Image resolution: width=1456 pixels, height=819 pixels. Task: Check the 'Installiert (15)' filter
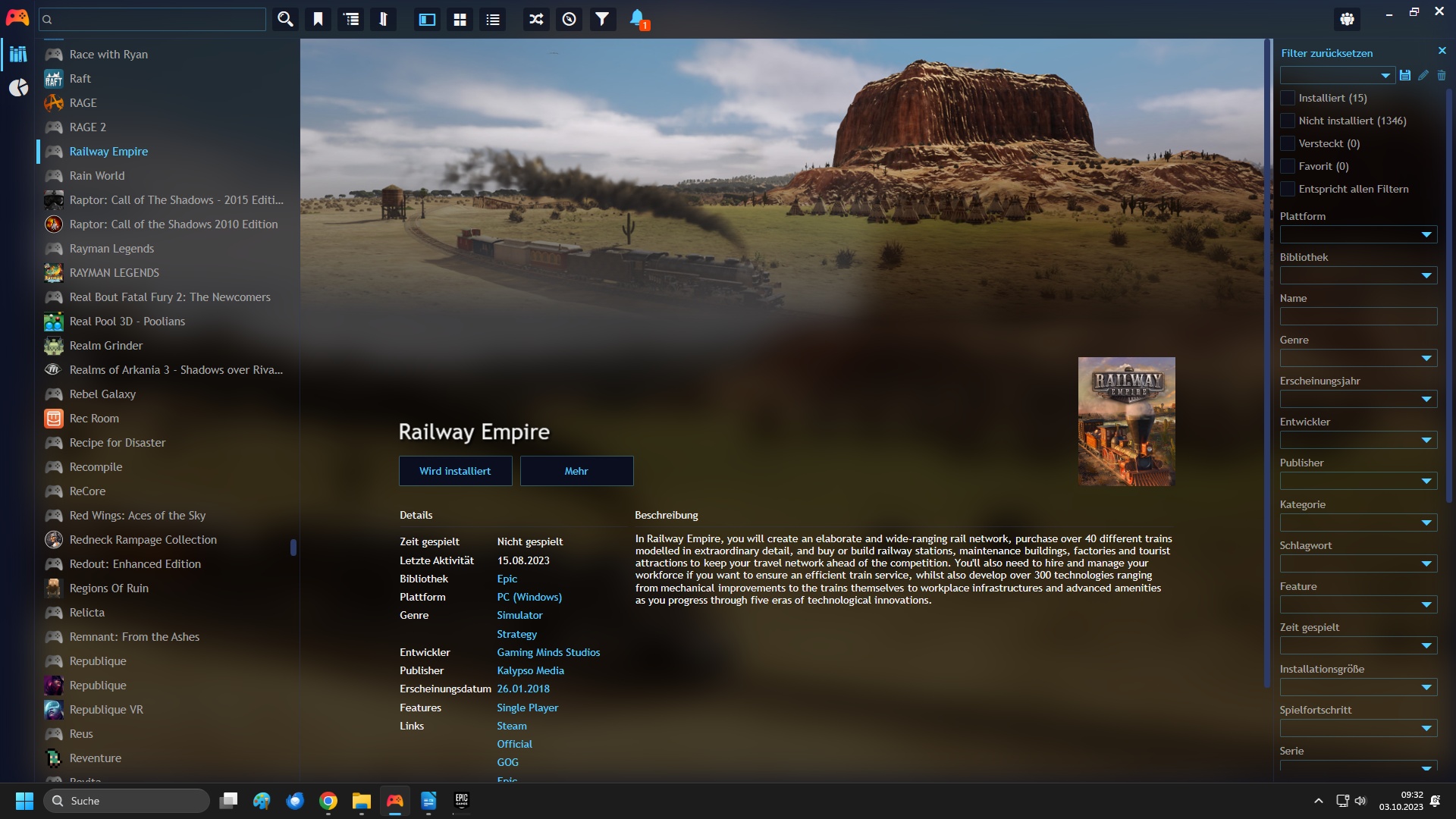[1288, 98]
